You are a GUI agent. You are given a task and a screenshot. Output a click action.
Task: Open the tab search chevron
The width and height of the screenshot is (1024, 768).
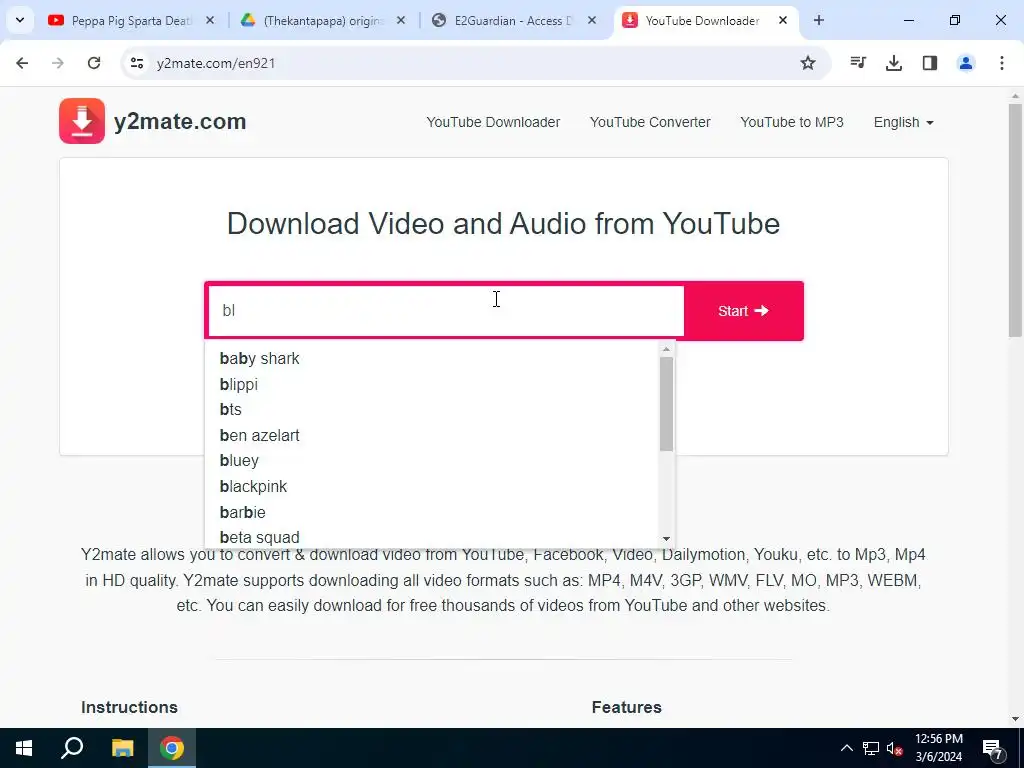click(20, 20)
